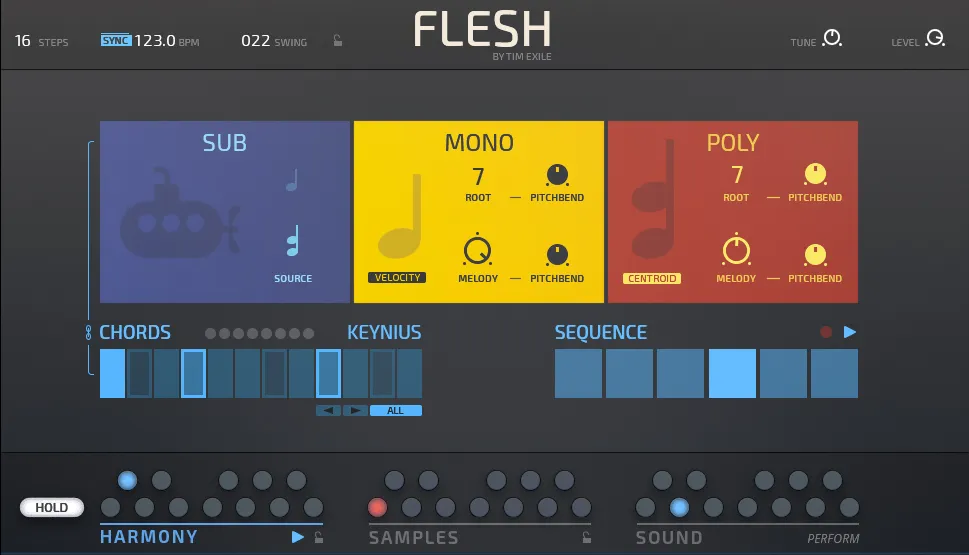Select the upper quarter-note icon in SUB
This screenshot has width=969, height=555.
click(x=292, y=180)
